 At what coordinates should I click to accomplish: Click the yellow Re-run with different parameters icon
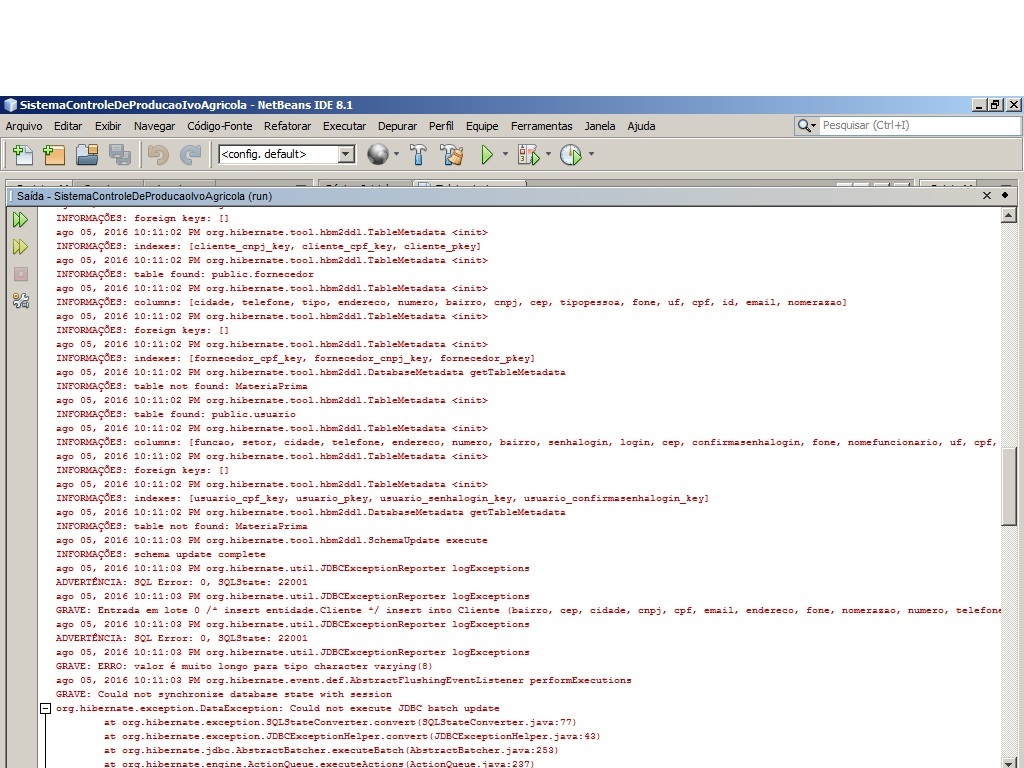point(20,247)
